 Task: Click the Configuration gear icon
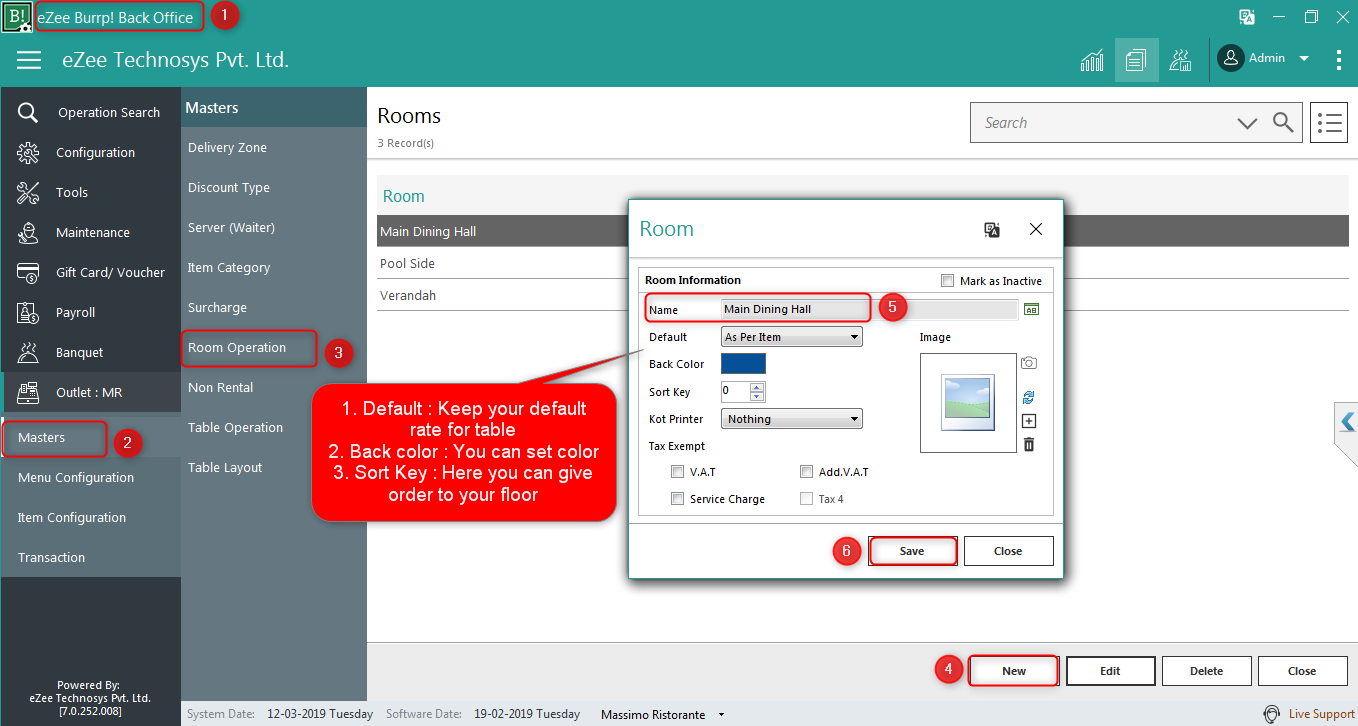point(28,152)
